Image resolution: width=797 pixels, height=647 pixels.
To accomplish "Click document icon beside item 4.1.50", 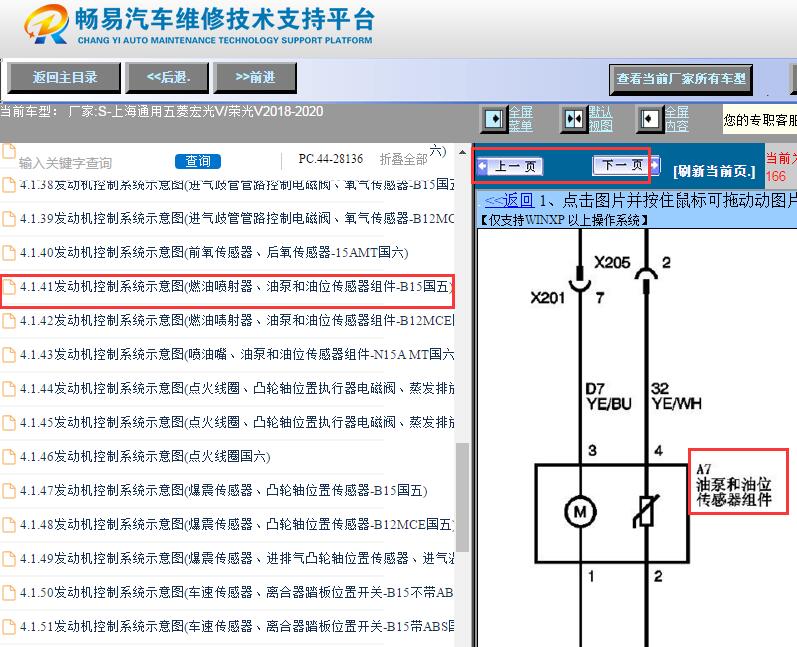I will (x=9, y=593).
